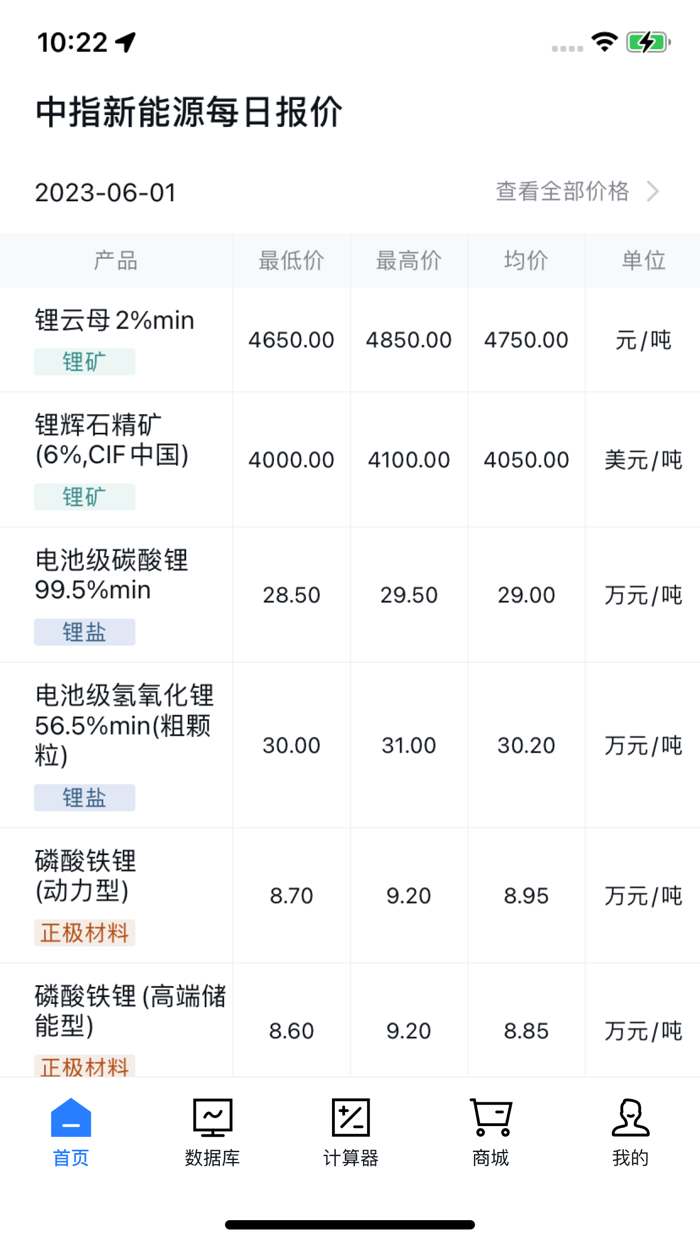The image size is (700, 1244).
Task: Tap the 锂盐 tag under 电池级碳酸锂
Action: [x=85, y=632]
